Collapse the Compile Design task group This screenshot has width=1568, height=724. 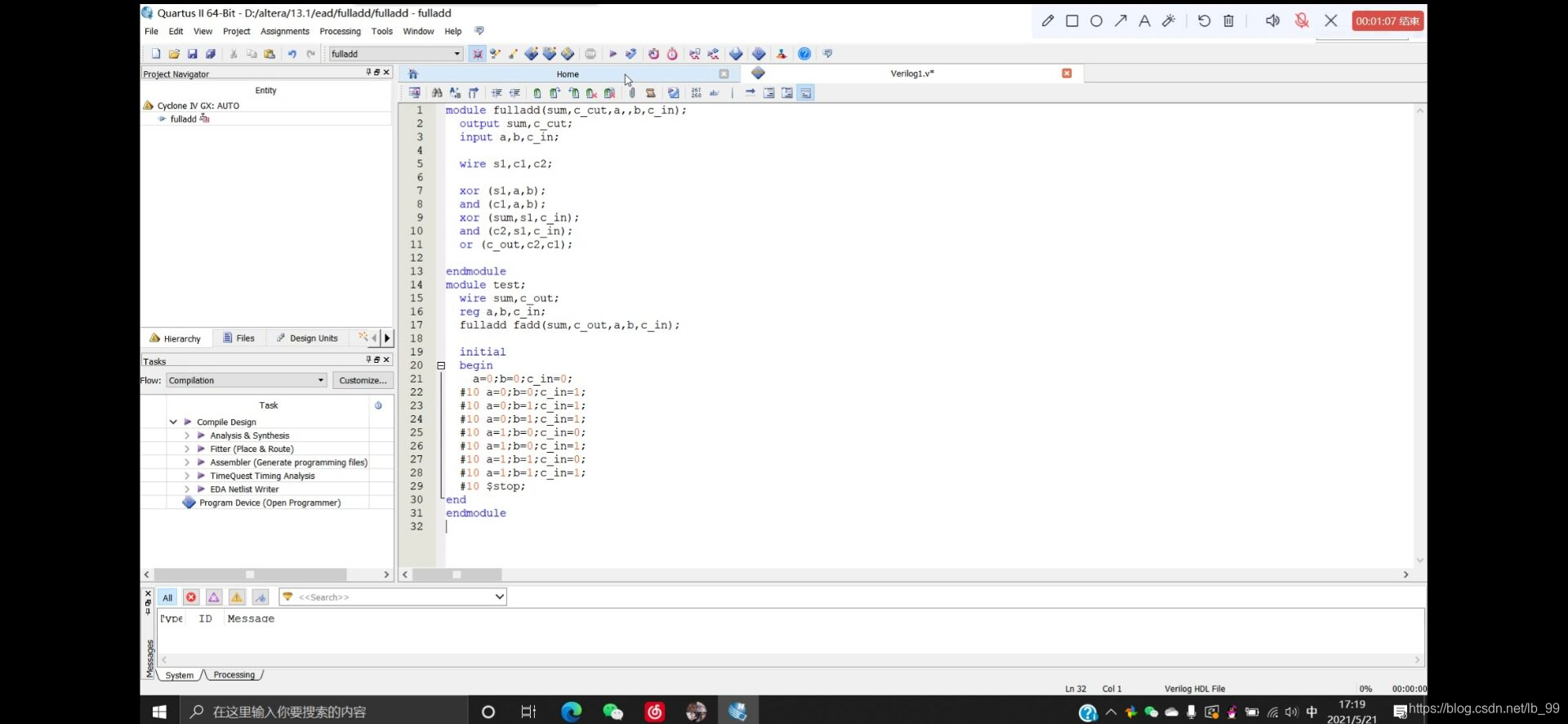tap(173, 422)
